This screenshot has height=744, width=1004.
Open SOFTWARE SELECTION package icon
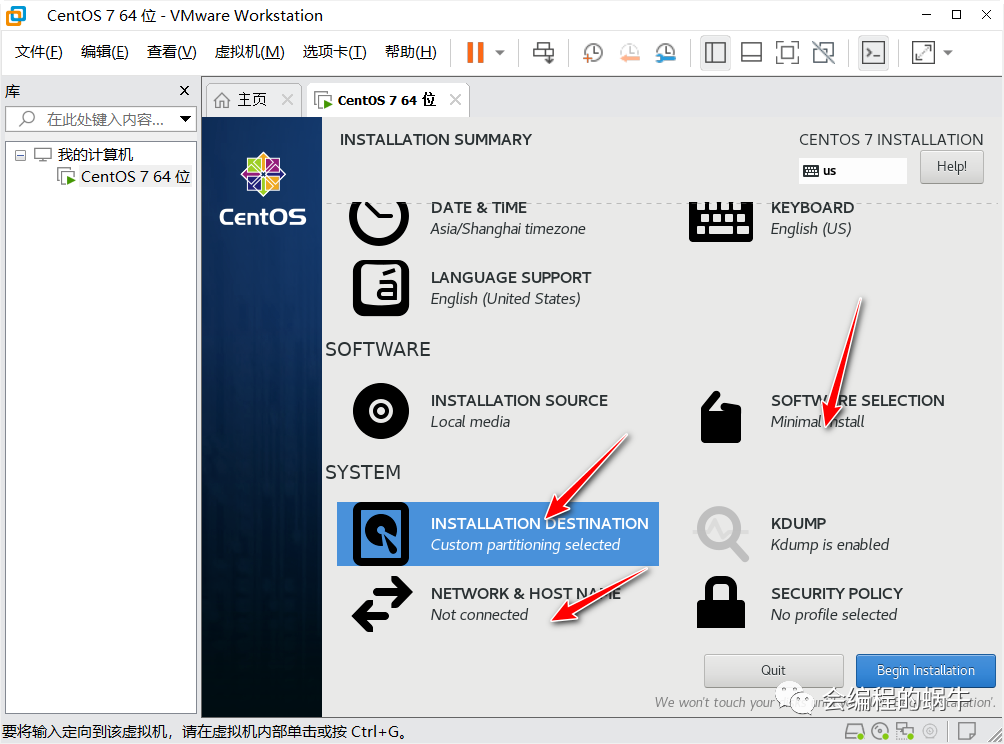[721, 417]
